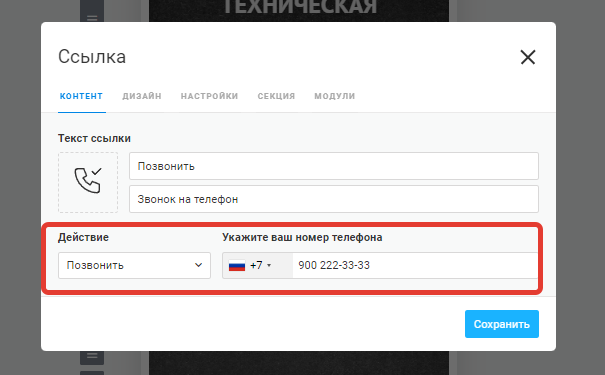
Task: Click the block handle icon below the dialog
Action: click(x=92, y=356)
